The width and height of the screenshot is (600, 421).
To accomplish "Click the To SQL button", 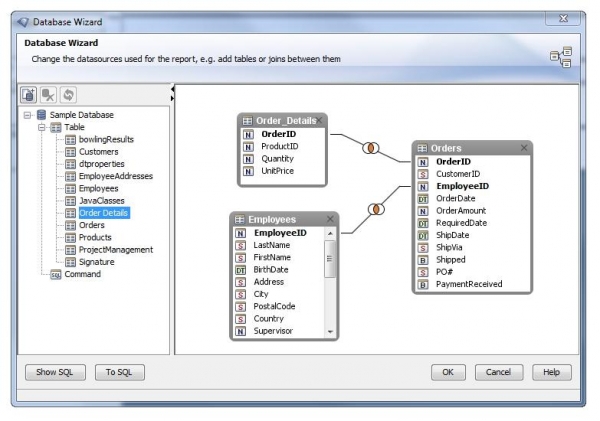I will 120,372.
